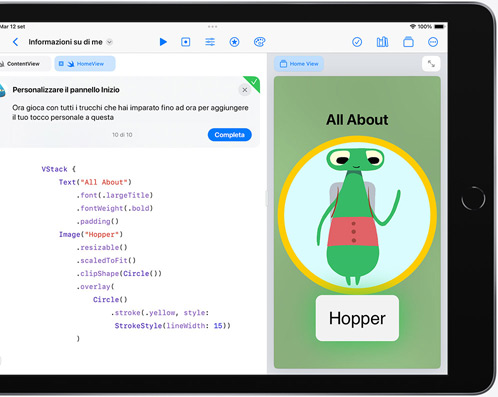Image resolution: width=498 pixels, height=397 pixels.
Task: Open the sliders settings icon
Action: click(210, 42)
